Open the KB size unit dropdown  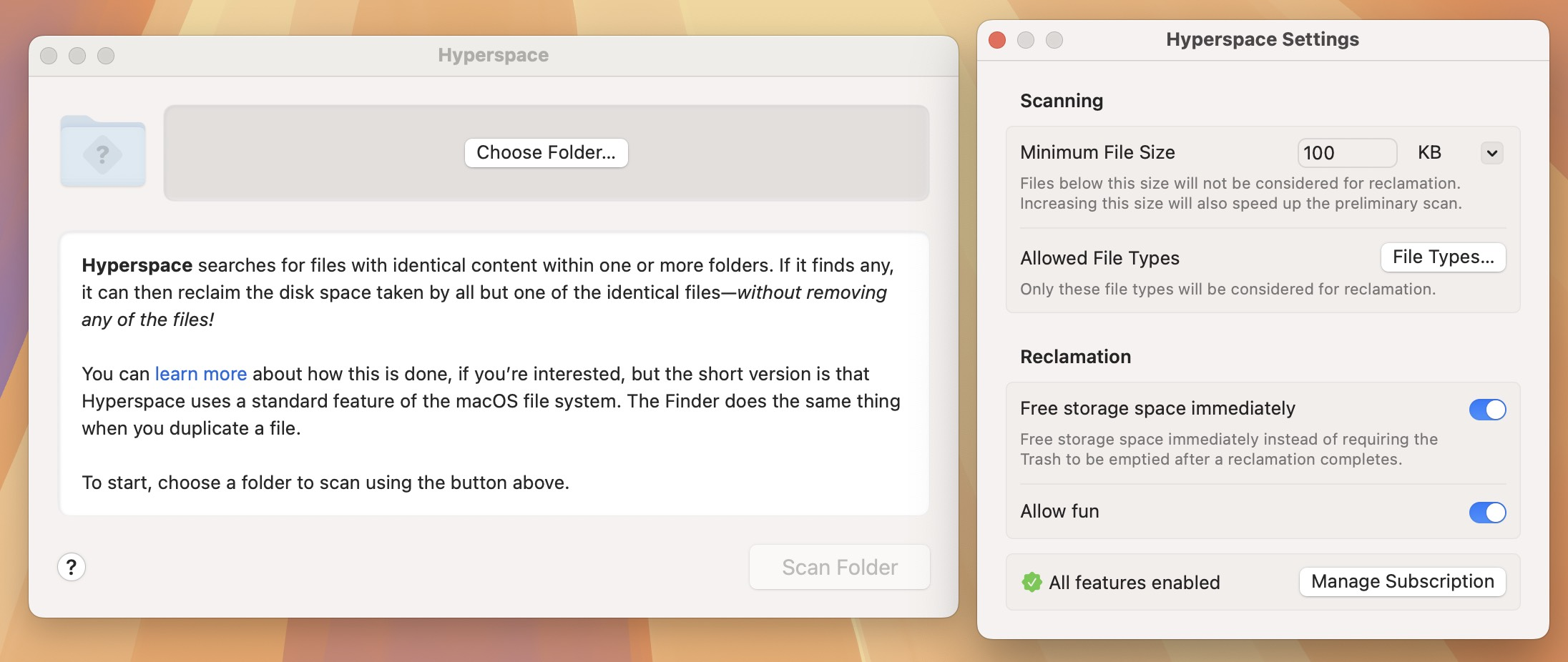[1492, 153]
